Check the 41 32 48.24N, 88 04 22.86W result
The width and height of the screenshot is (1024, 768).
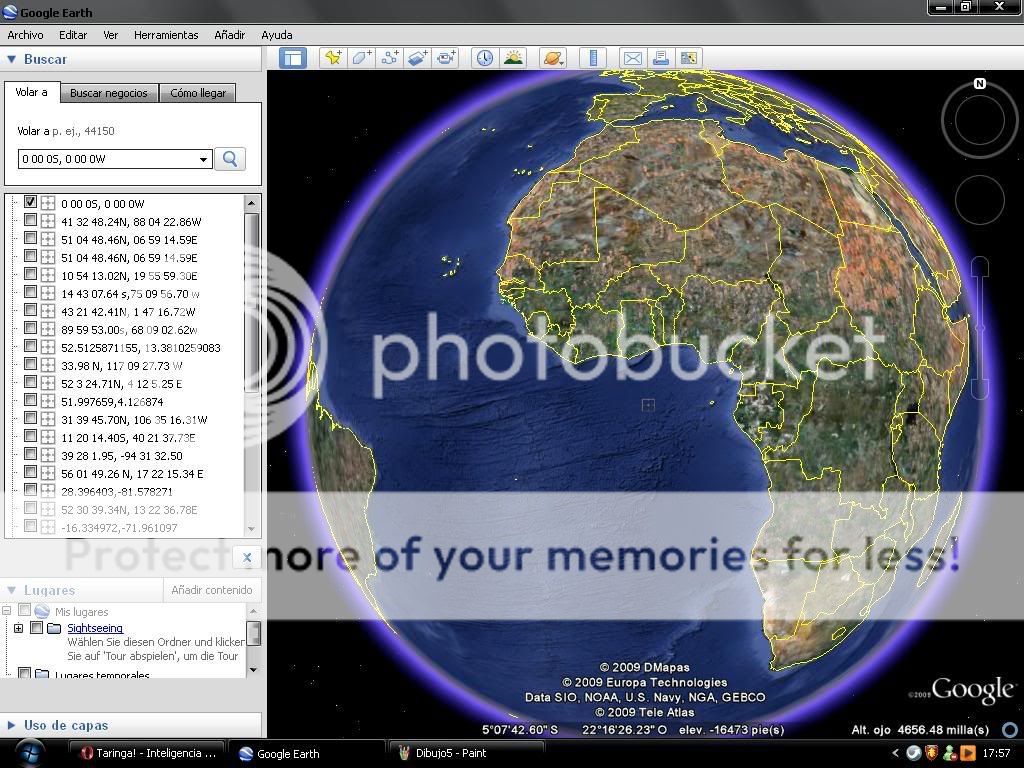point(30,221)
